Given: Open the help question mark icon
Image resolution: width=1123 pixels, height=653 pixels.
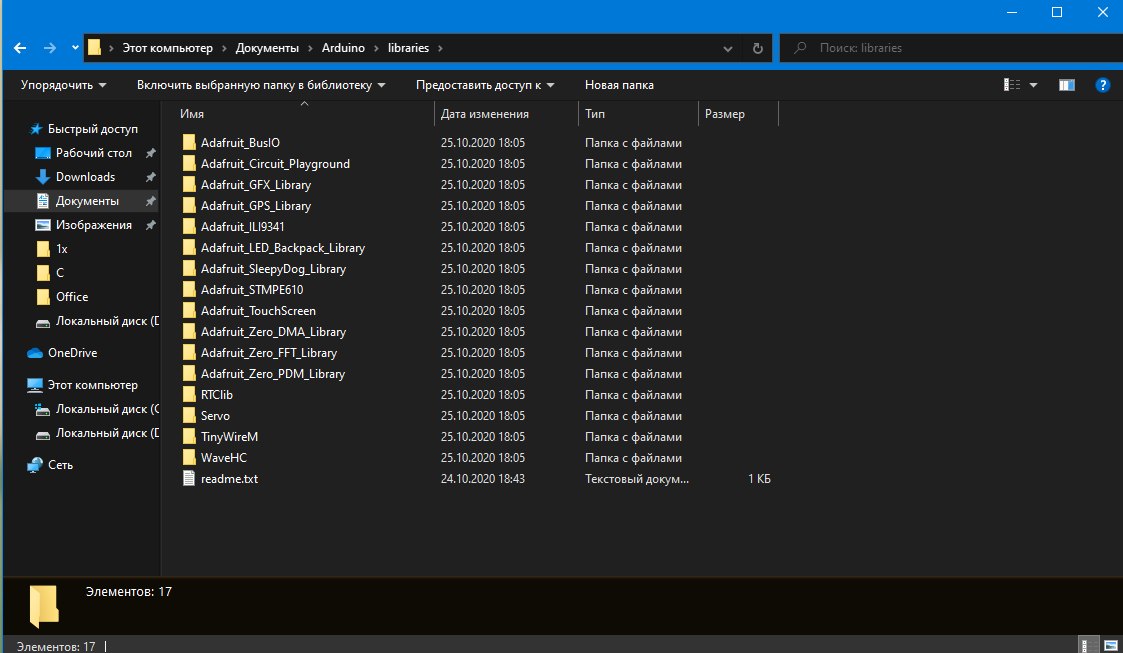Looking at the screenshot, I should pyautogui.click(x=1103, y=84).
